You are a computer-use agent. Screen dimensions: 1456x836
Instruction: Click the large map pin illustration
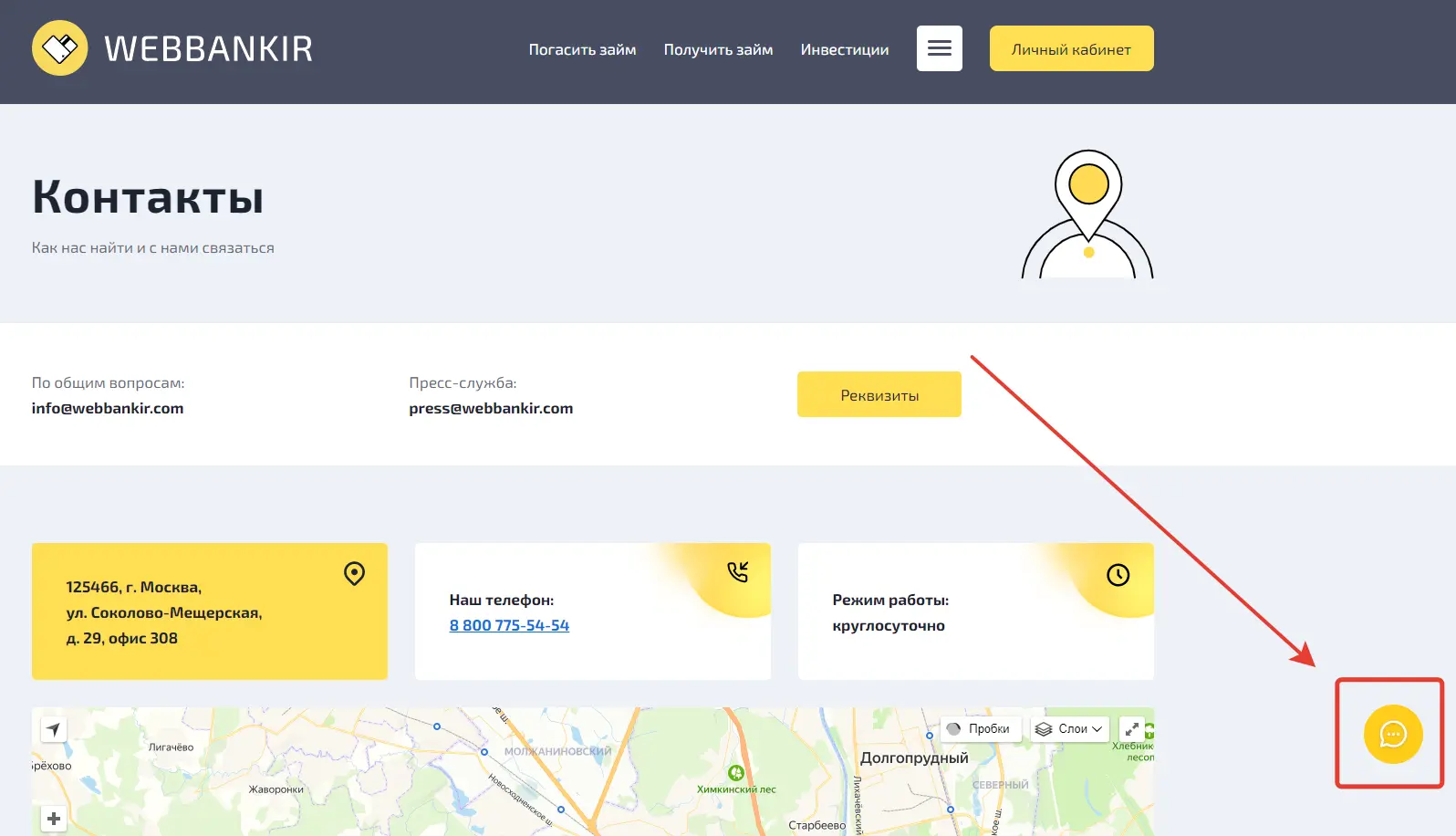click(1088, 214)
